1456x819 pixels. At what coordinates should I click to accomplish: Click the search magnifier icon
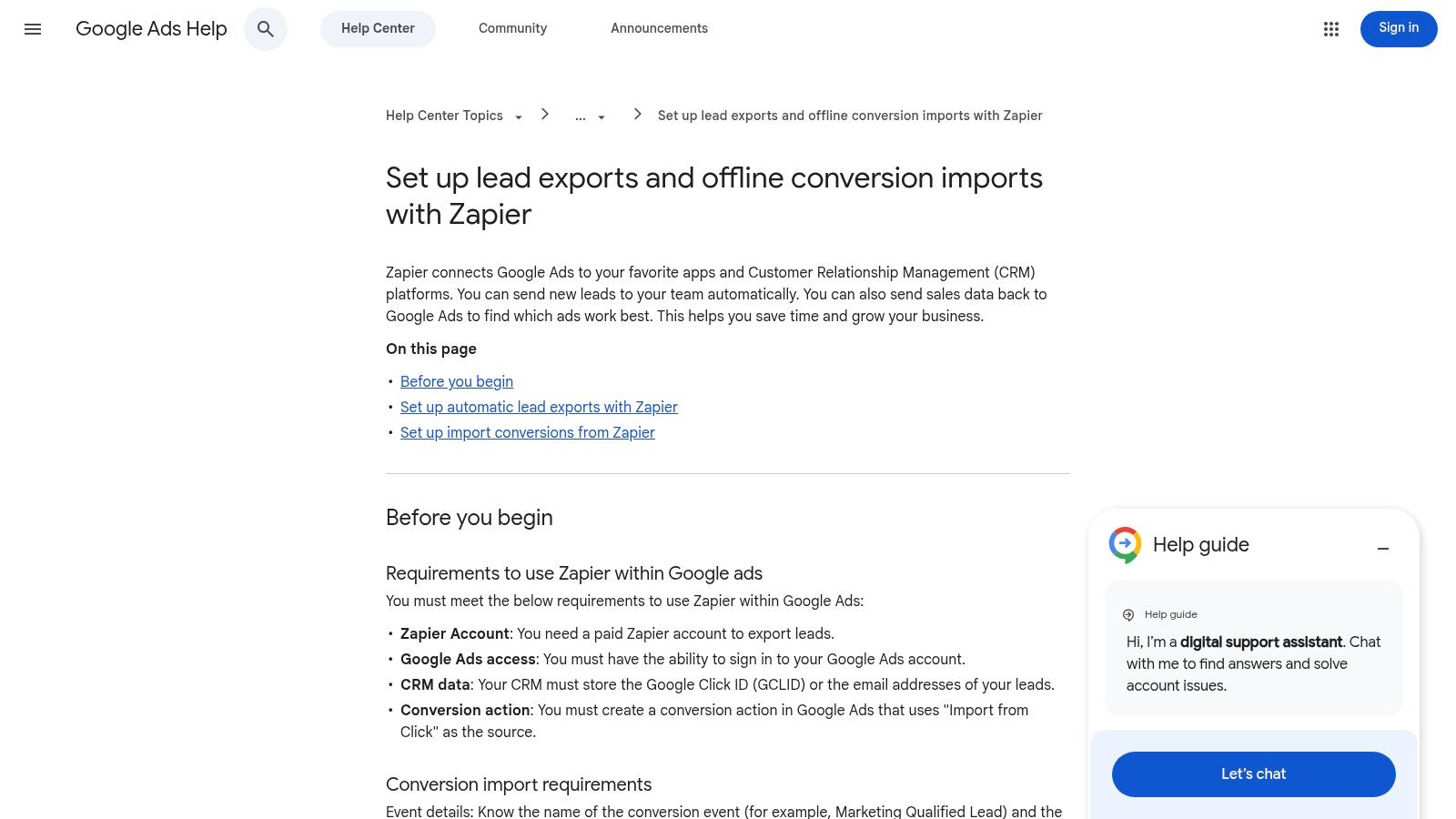point(266,29)
